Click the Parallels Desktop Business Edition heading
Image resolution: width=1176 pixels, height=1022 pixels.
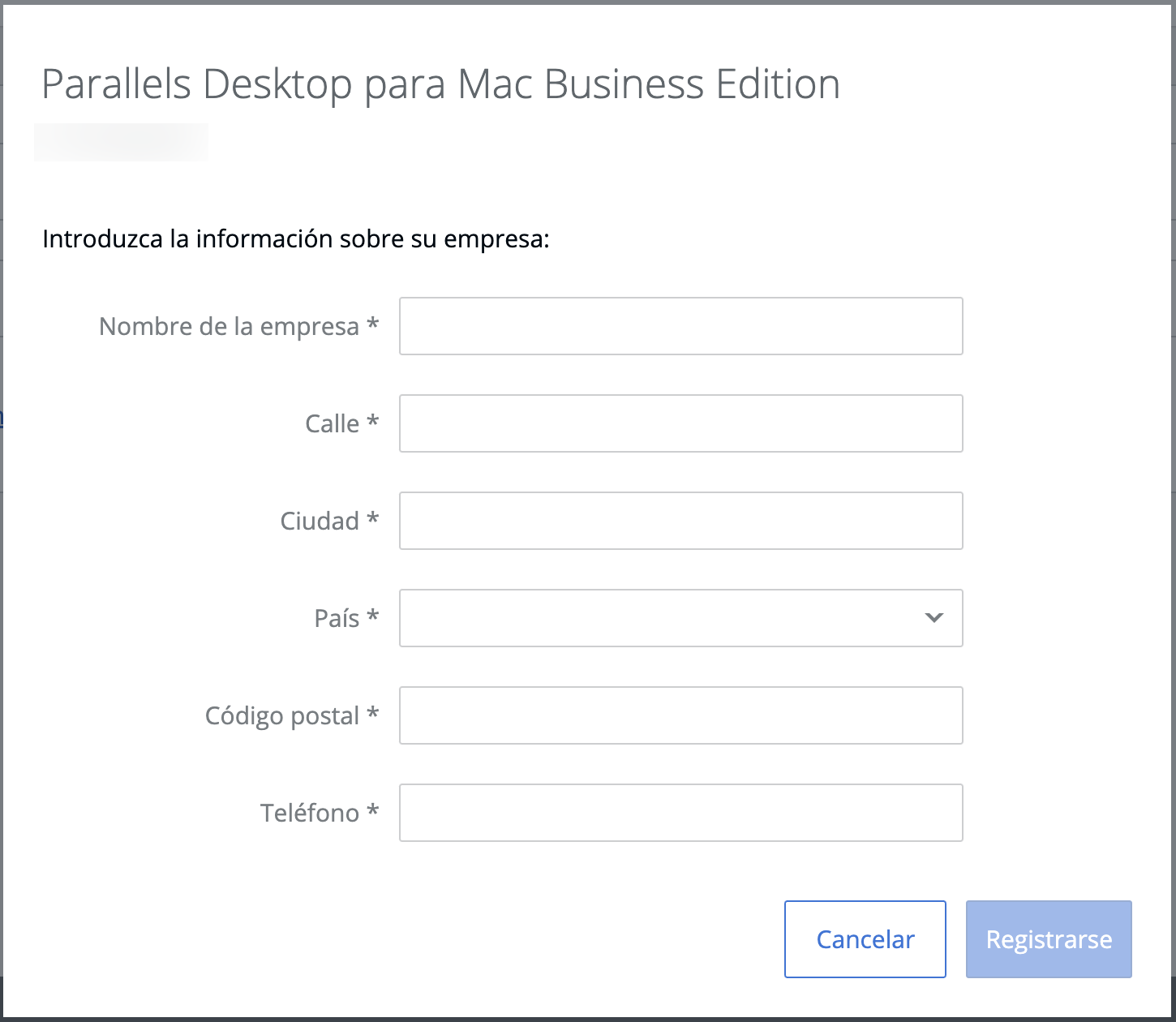[x=440, y=84]
